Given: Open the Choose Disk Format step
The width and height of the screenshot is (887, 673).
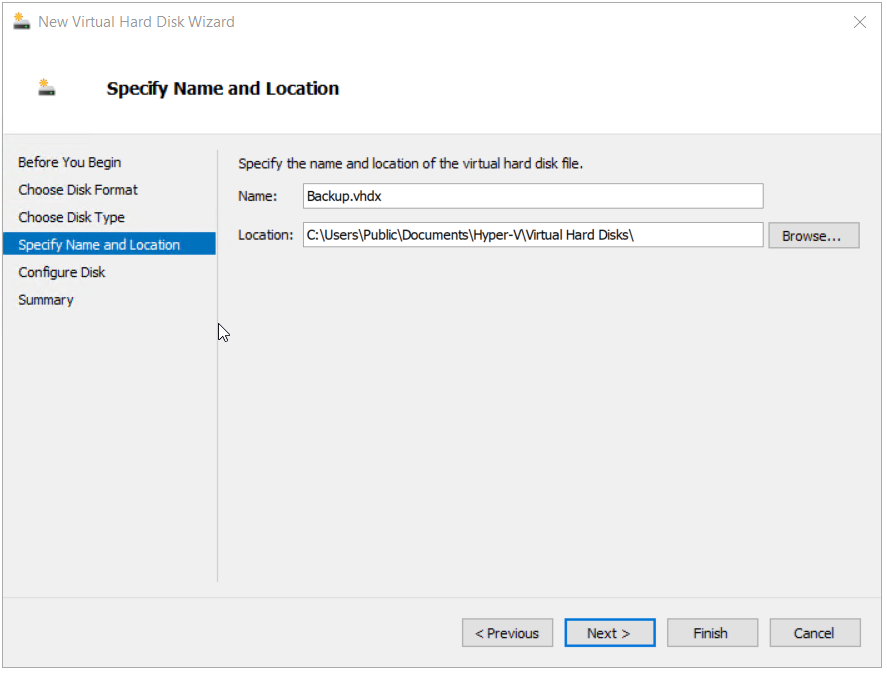Looking at the screenshot, I should (78, 190).
